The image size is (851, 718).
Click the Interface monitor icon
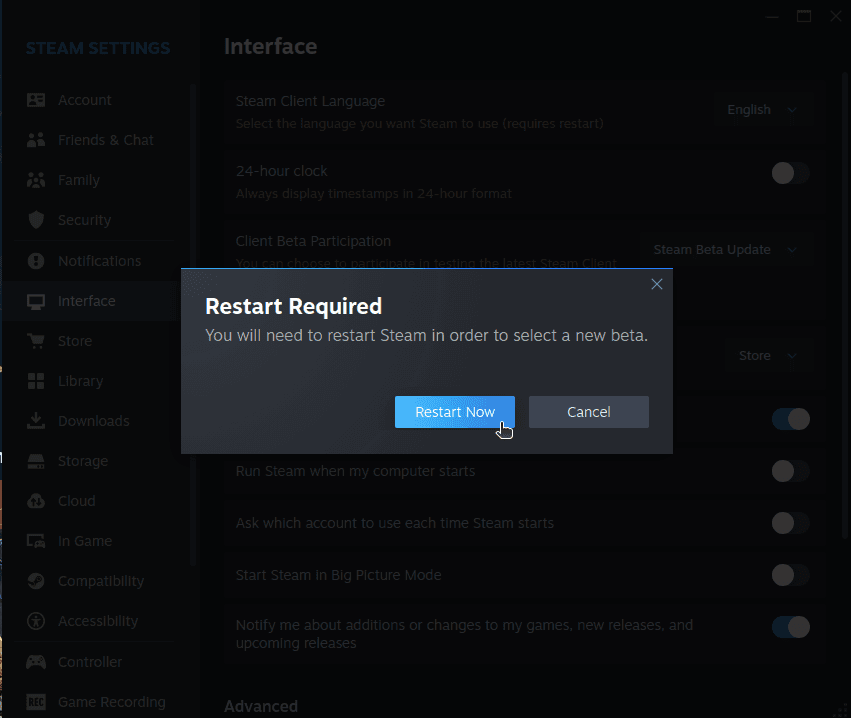[x=36, y=301]
